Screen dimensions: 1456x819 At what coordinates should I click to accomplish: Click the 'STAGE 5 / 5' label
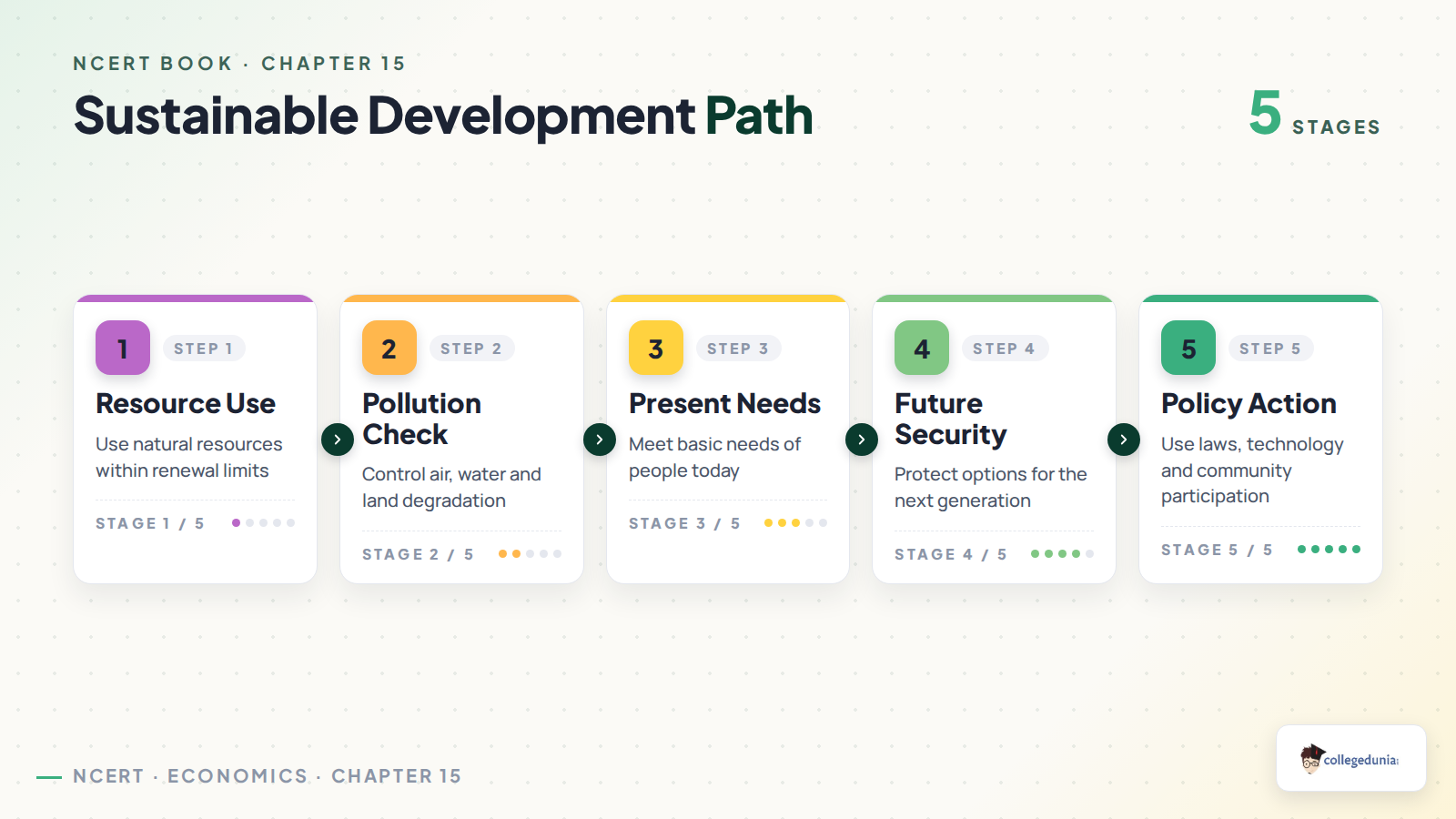click(1217, 550)
